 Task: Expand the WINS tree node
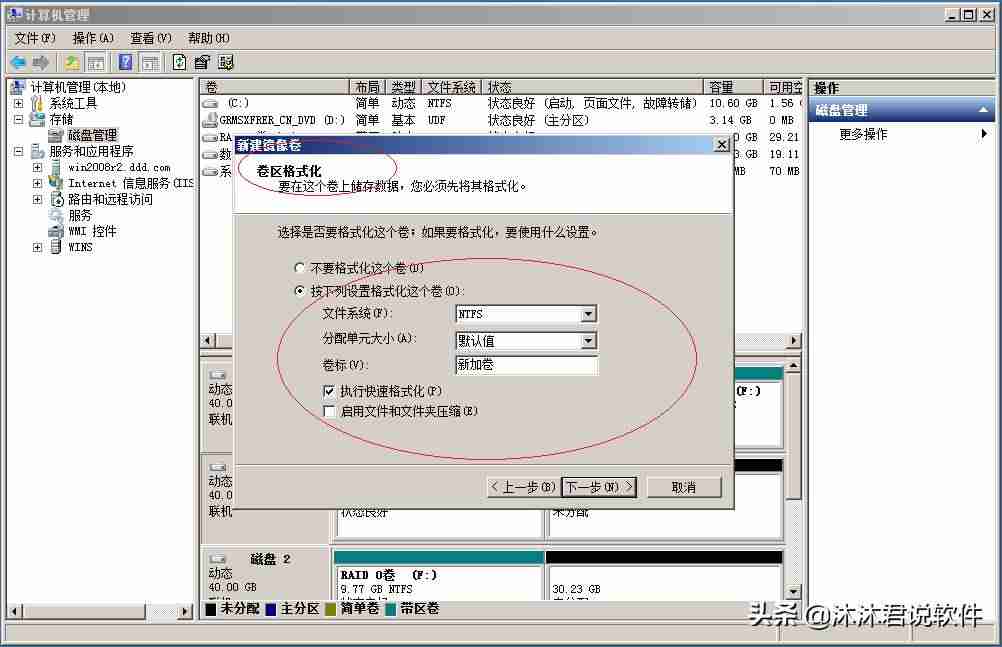(x=38, y=247)
